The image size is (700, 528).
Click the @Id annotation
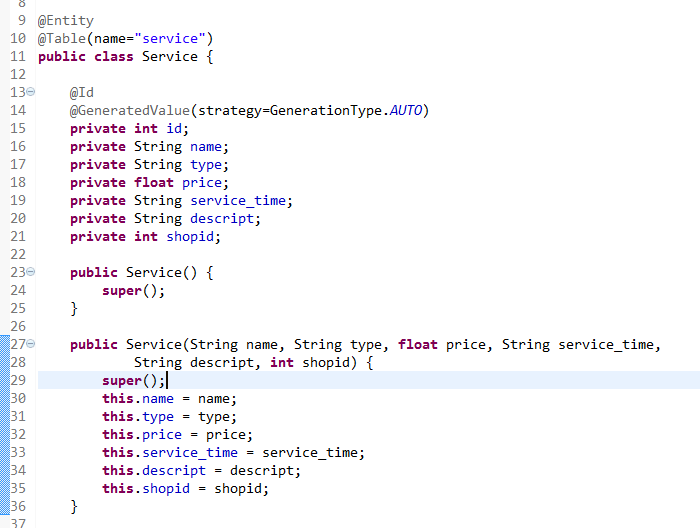click(x=82, y=92)
